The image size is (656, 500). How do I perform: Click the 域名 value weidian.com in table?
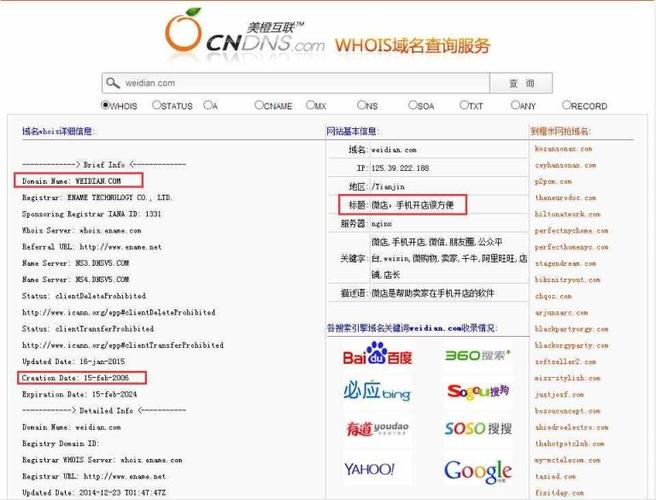pyautogui.click(x=394, y=150)
